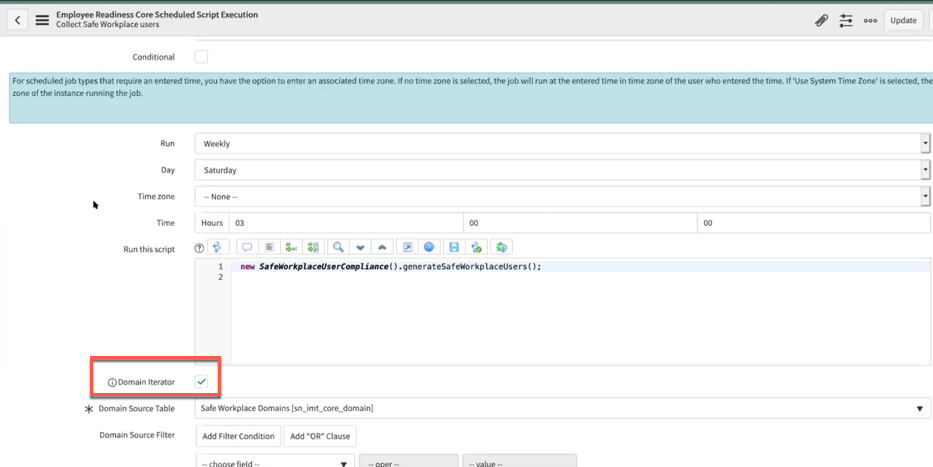The height and width of the screenshot is (467, 933).
Task: Click the find next down chevron icon
Action: 360,247
